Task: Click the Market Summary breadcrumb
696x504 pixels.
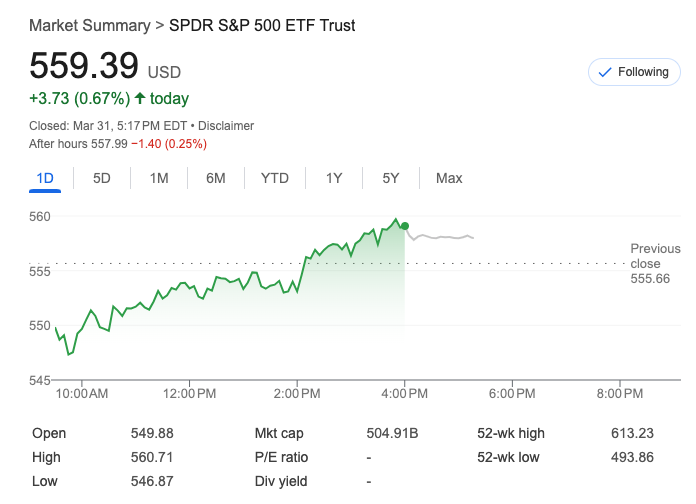Action: click(x=89, y=25)
